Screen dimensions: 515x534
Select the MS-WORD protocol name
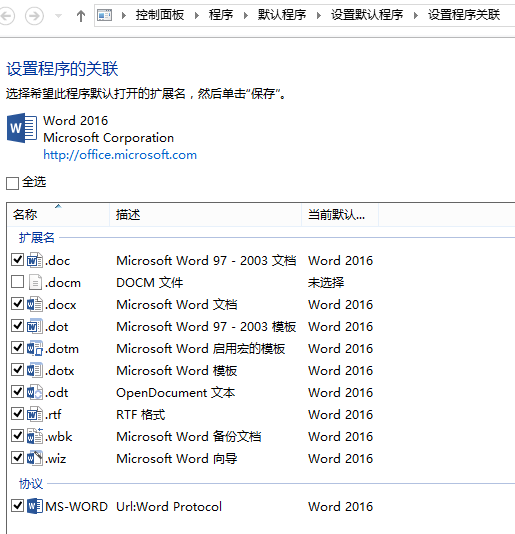[76, 506]
